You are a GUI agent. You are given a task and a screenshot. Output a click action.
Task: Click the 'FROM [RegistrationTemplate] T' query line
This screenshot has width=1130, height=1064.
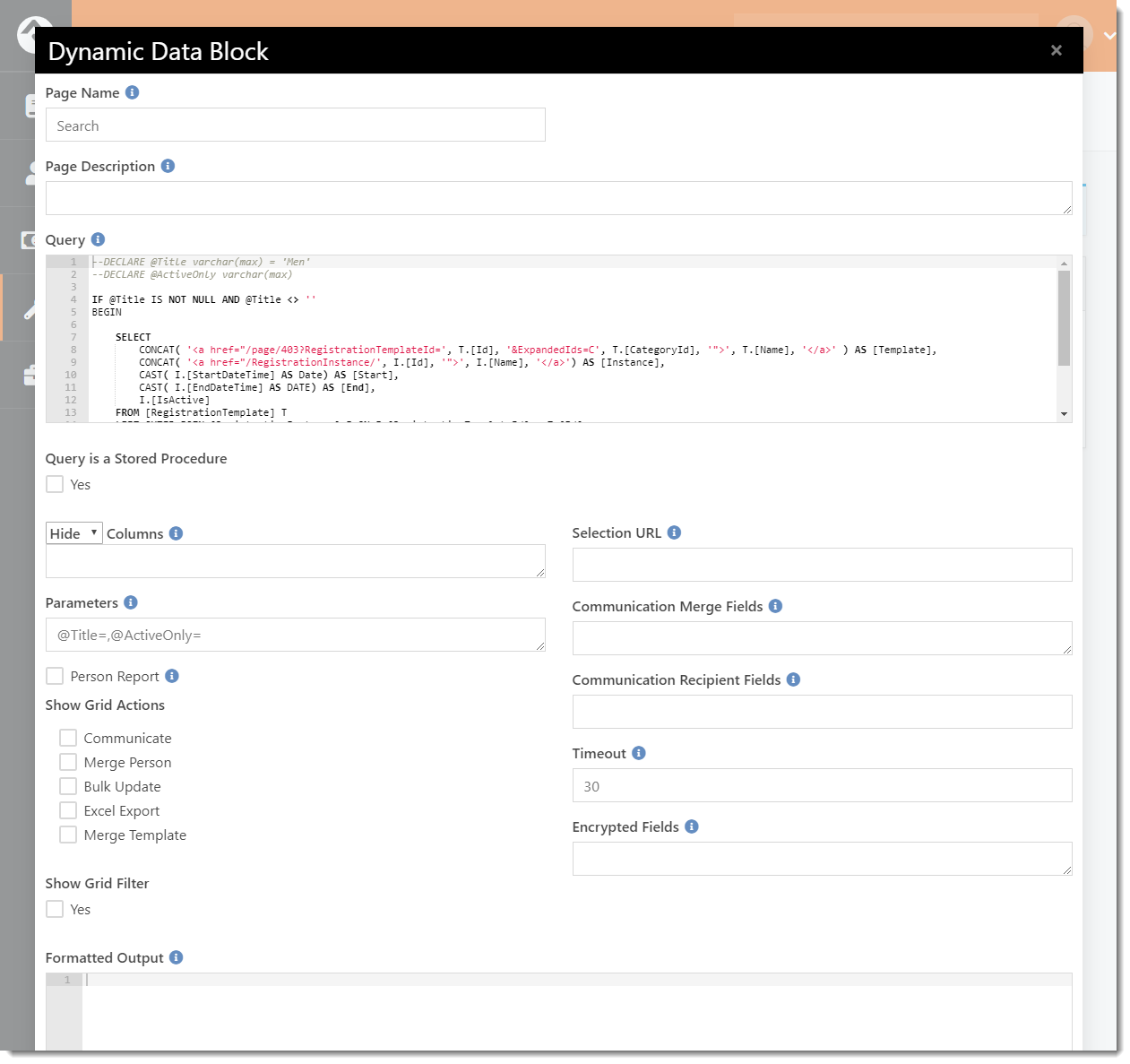(201, 412)
